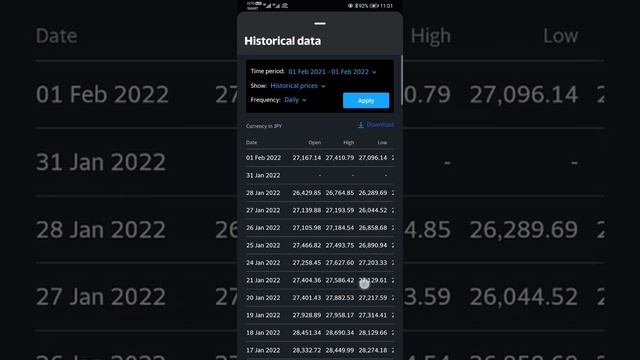Screen dimensions: 640x360
Task: Tap the drag handle above Historical data
Action: point(320,24)
